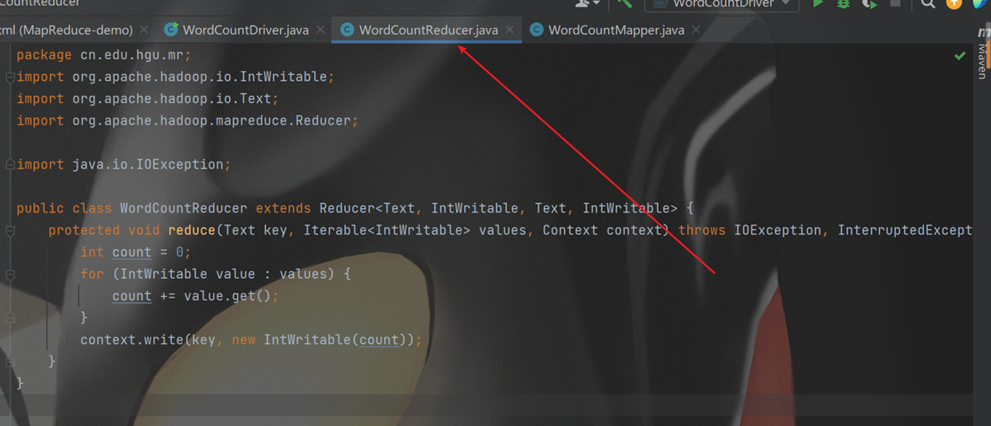
Task: Open the WordCountDriver run configuration dropdown
Action: coord(722,4)
